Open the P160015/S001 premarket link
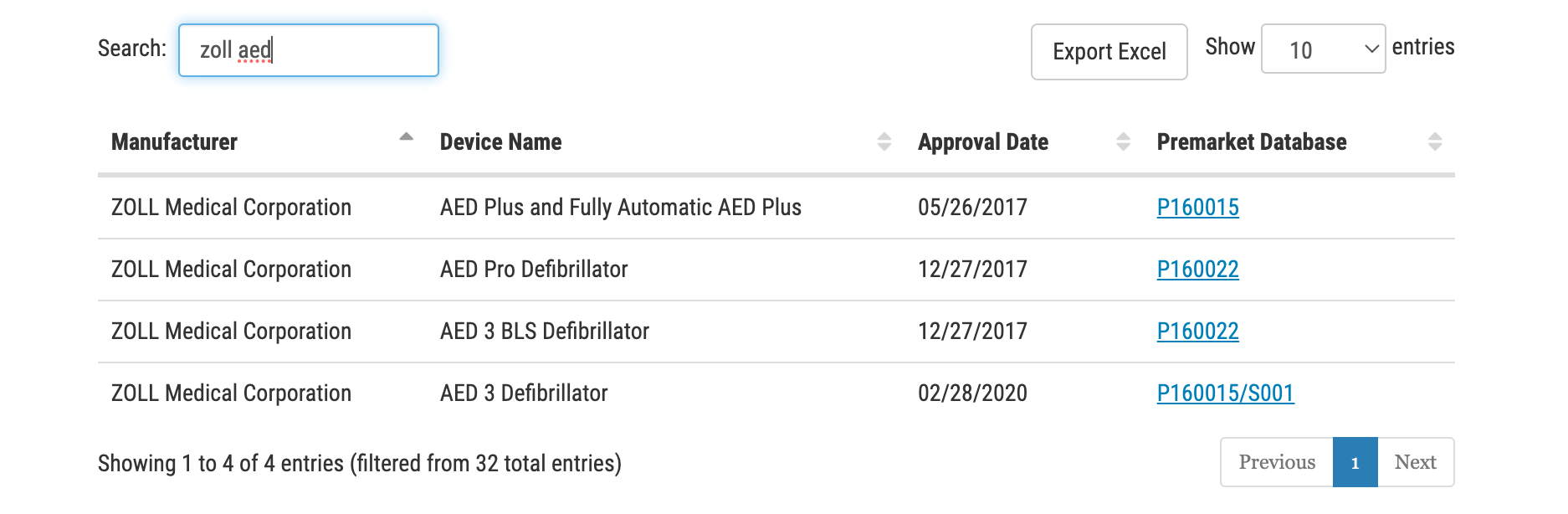 1225,393
